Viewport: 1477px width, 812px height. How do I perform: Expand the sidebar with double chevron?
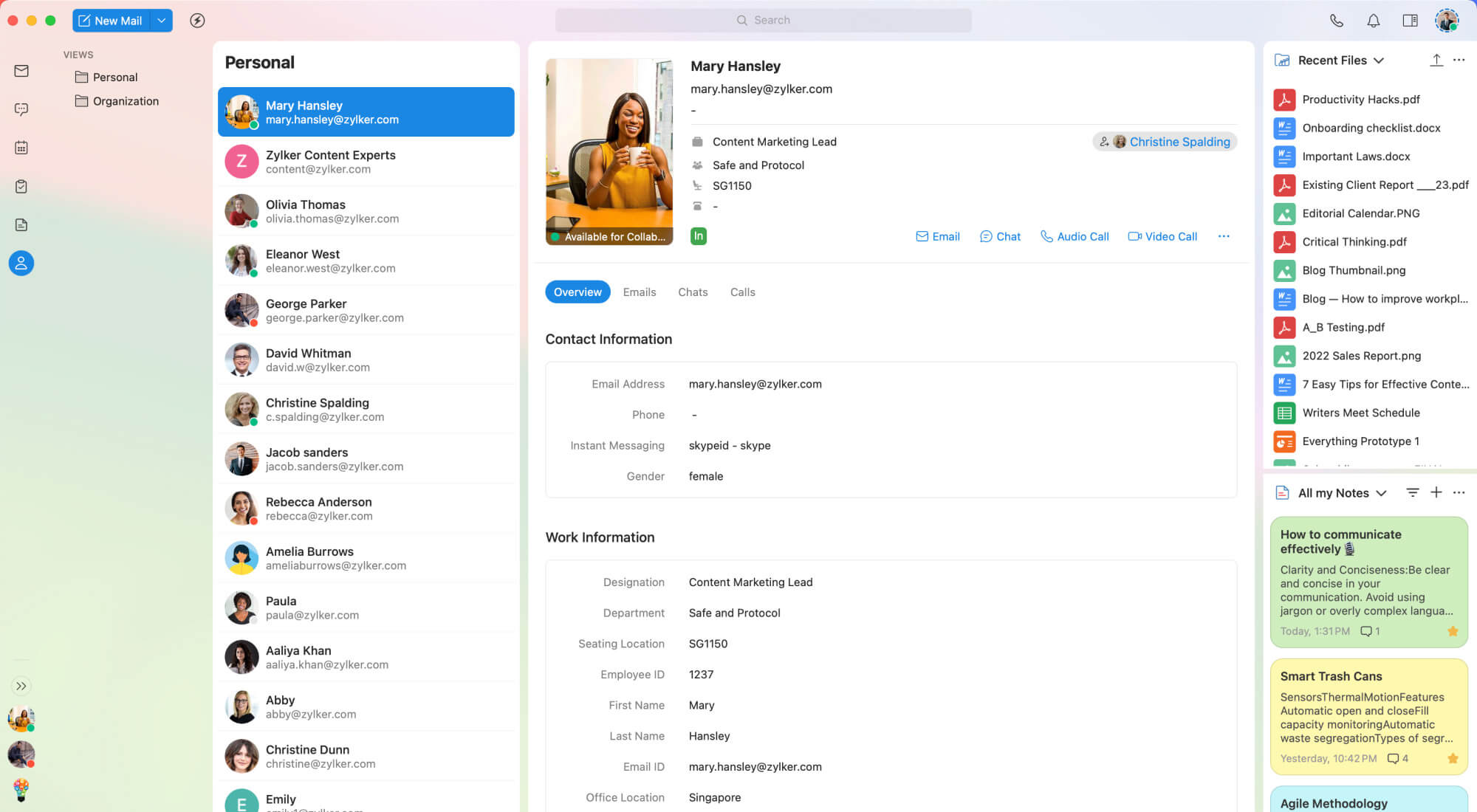pyautogui.click(x=21, y=686)
